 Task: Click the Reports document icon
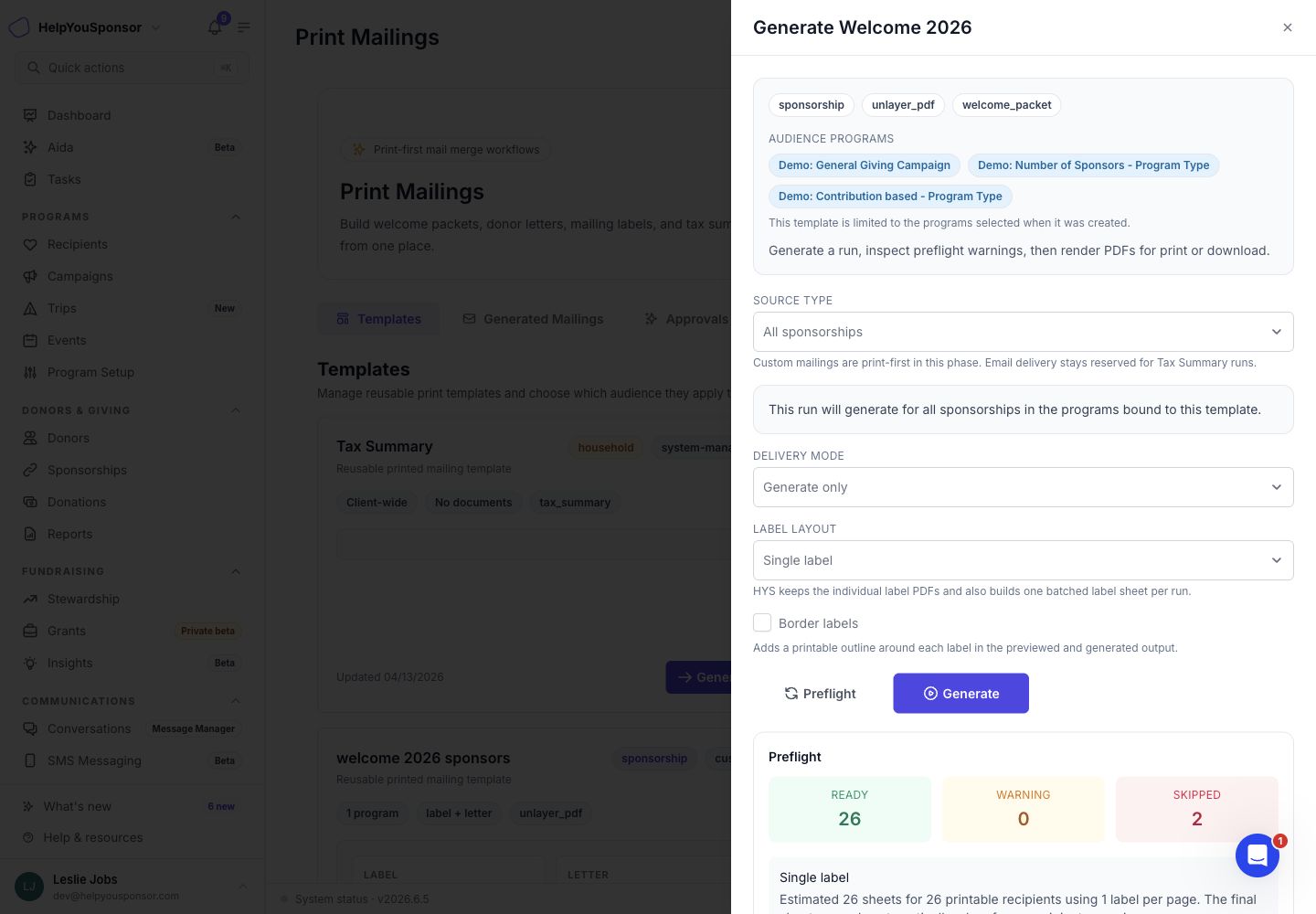[x=30, y=534]
